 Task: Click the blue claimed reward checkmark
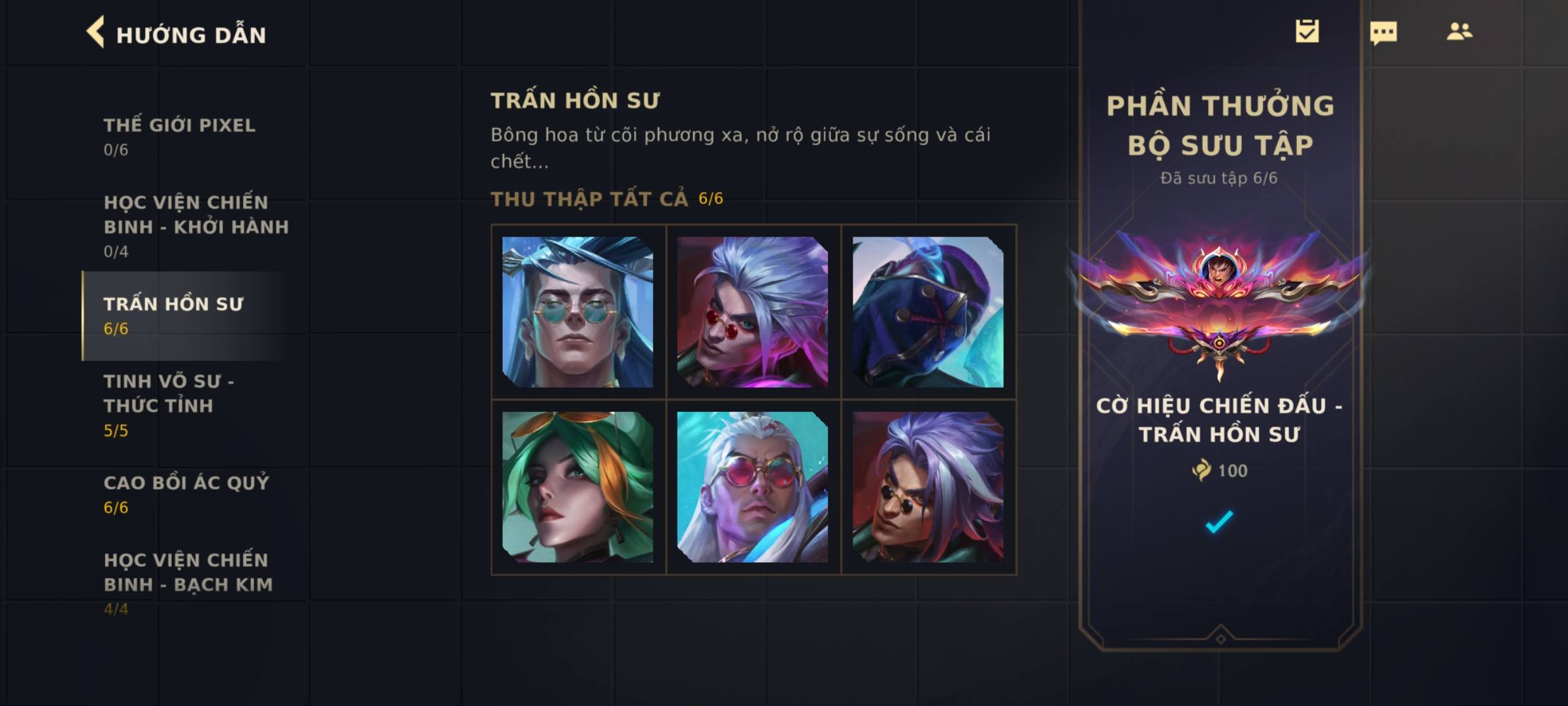[x=1219, y=522]
